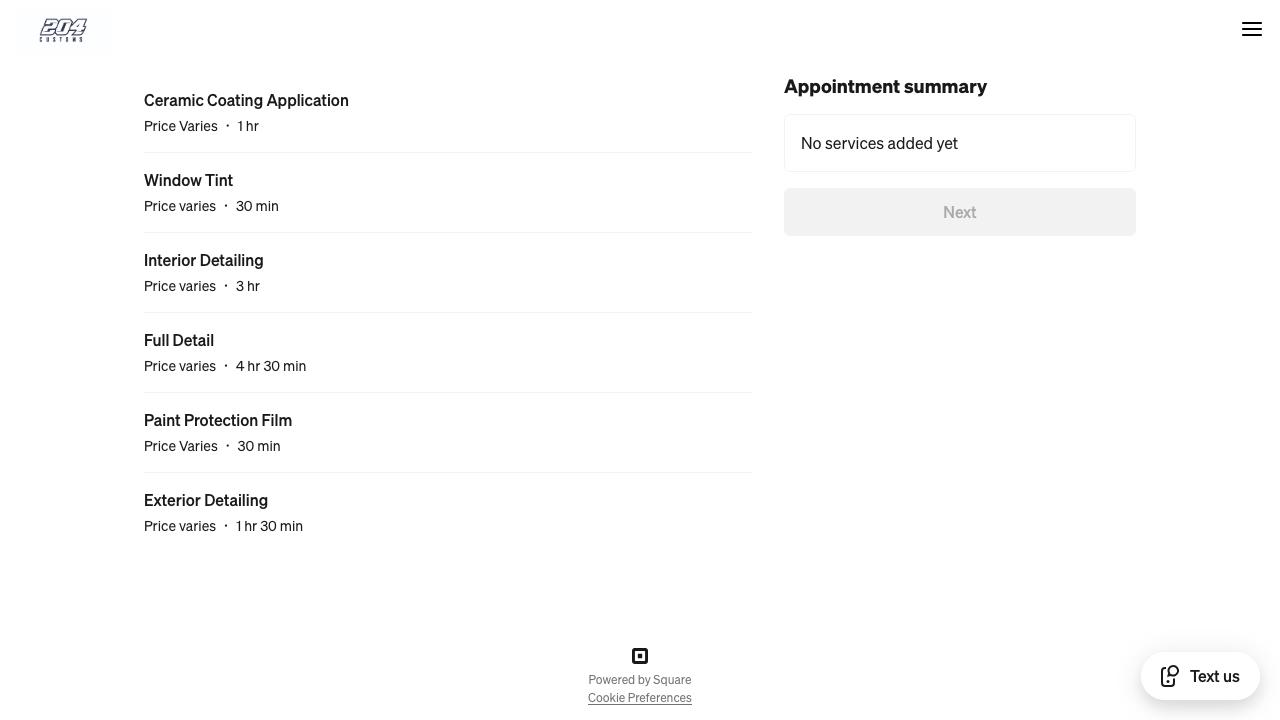Click the '1 hr 30 min' duration text

coord(269,526)
